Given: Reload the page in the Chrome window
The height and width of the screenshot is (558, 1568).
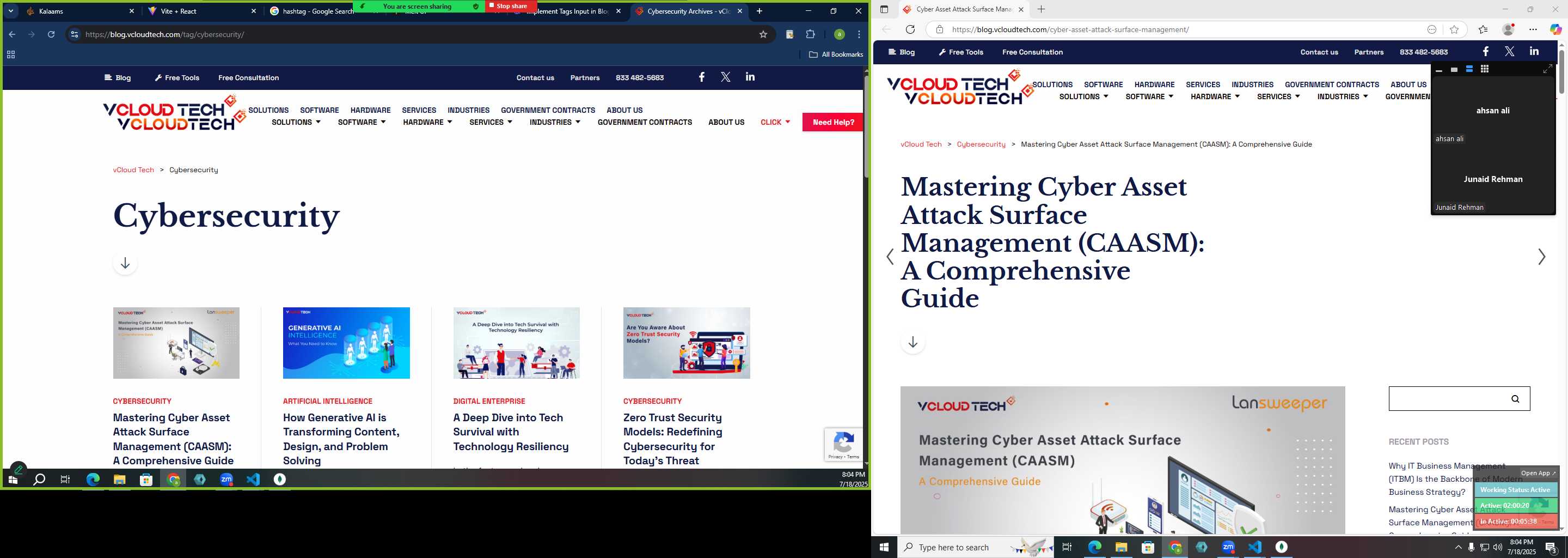Looking at the screenshot, I should point(51,34).
